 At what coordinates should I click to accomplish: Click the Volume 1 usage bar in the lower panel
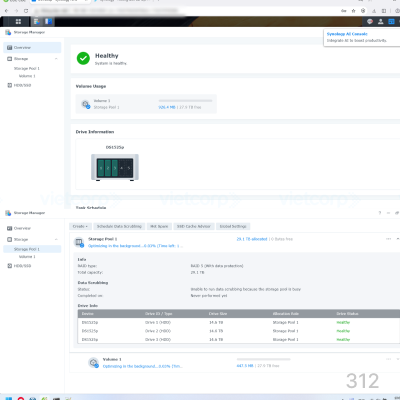tap(263, 359)
